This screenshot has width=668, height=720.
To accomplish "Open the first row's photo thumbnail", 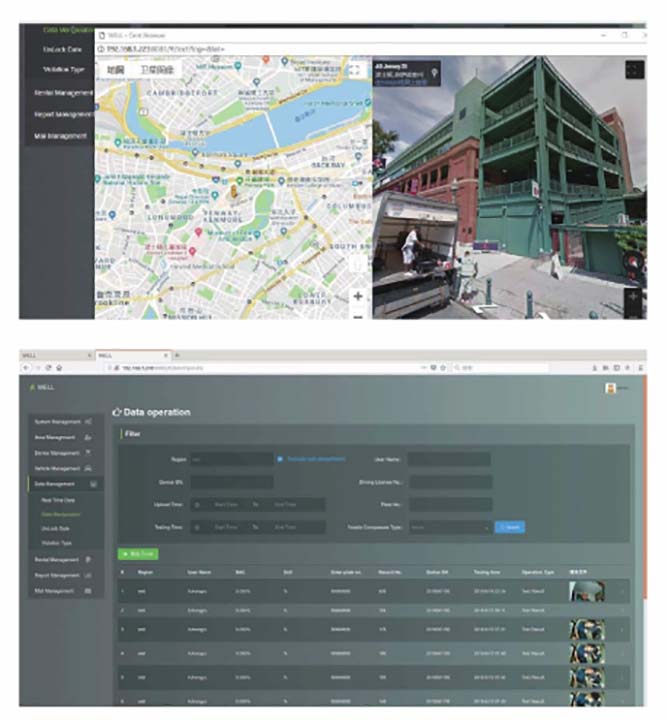I will tap(587, 591).
